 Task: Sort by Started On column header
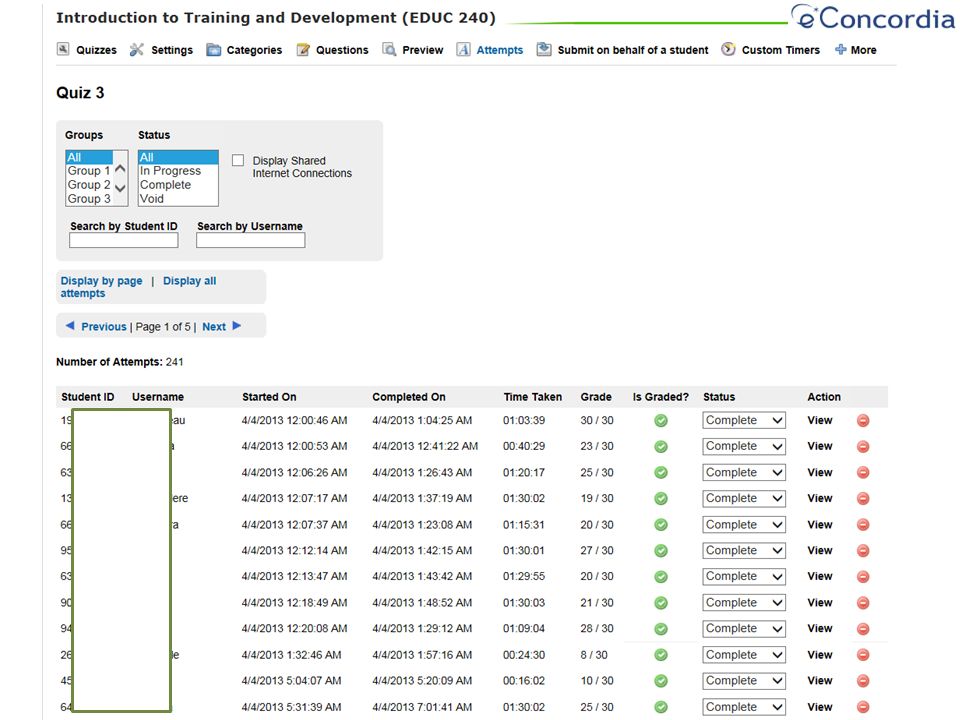point(269,397)
